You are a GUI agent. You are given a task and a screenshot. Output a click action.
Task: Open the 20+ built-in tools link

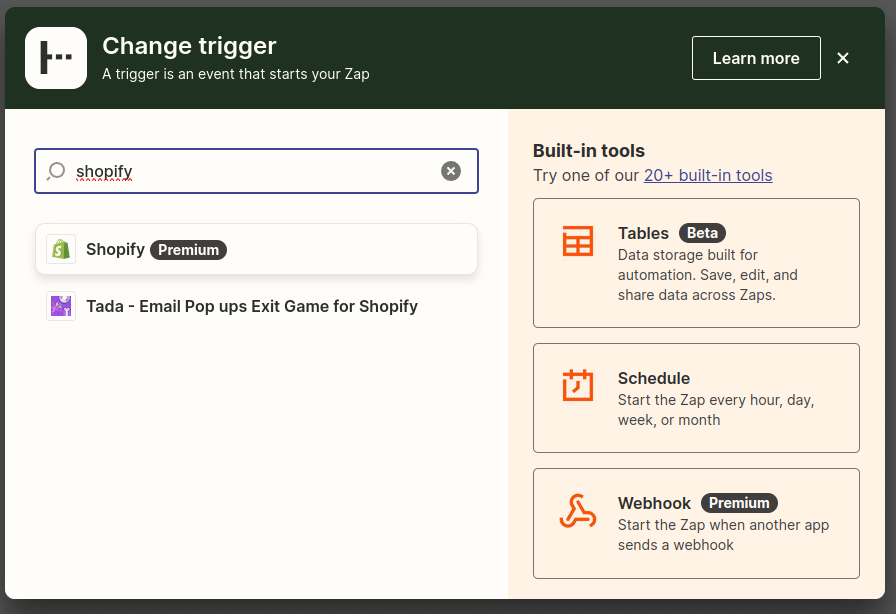click(x=708, y=176)
